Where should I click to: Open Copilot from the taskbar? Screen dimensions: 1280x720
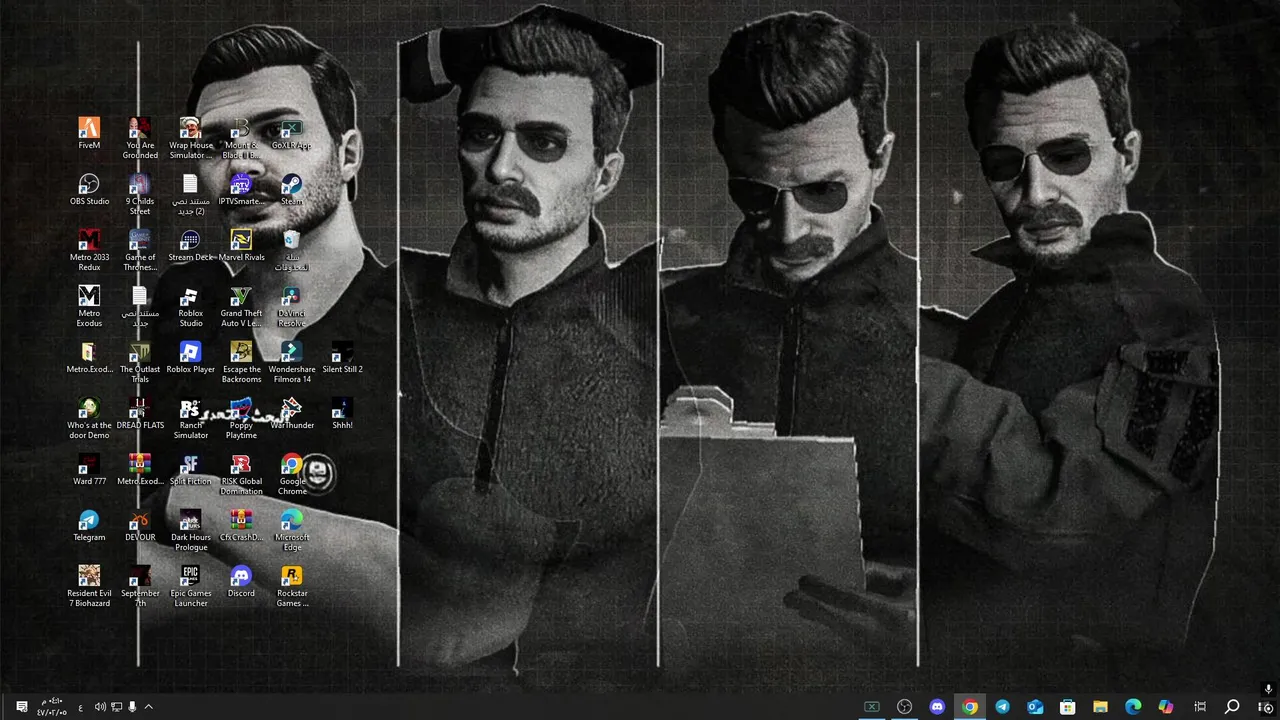tap(1166, 706)
